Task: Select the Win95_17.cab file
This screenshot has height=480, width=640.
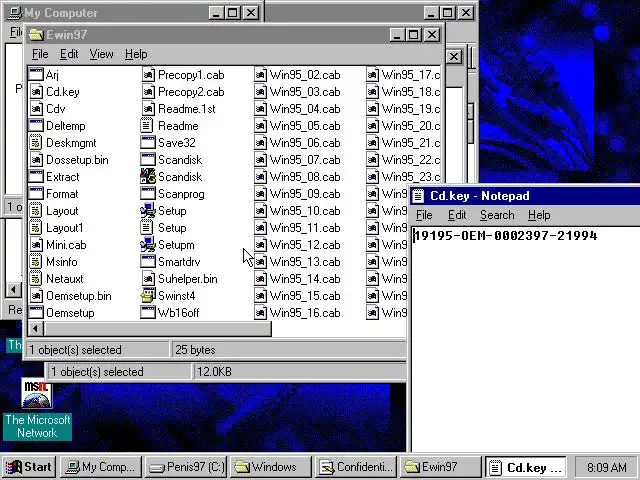Action: point(403,75)
